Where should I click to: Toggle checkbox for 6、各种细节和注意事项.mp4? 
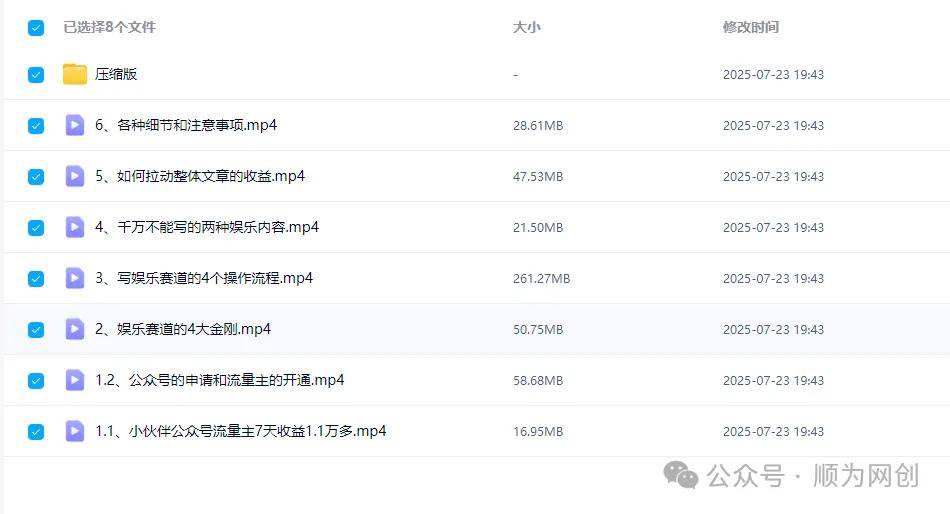tap(36, 126)
